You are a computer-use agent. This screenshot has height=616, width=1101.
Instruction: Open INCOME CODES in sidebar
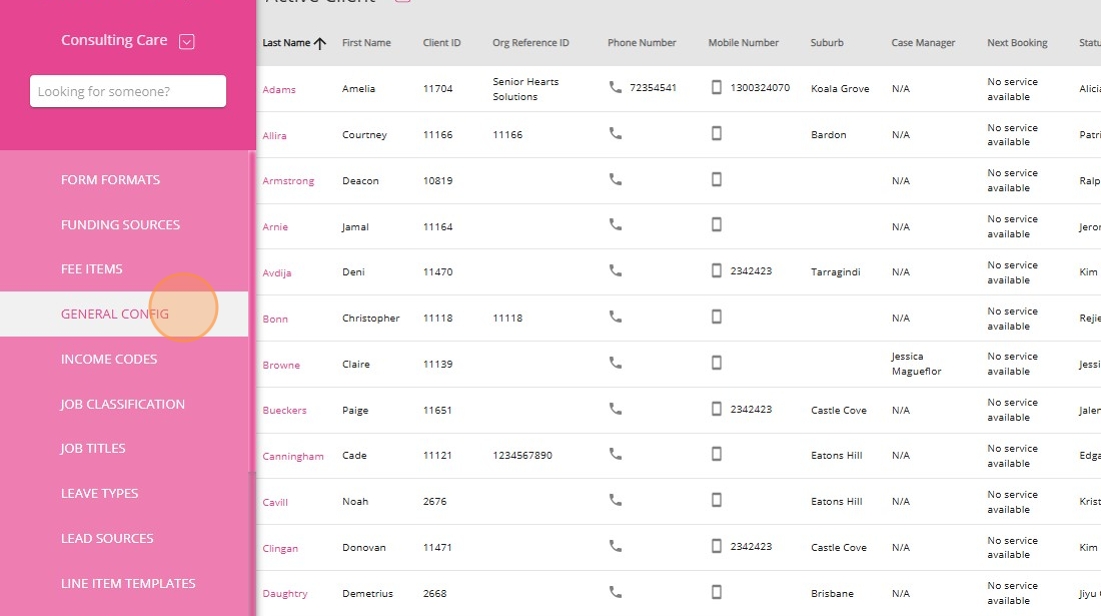[x=109, y=359]
